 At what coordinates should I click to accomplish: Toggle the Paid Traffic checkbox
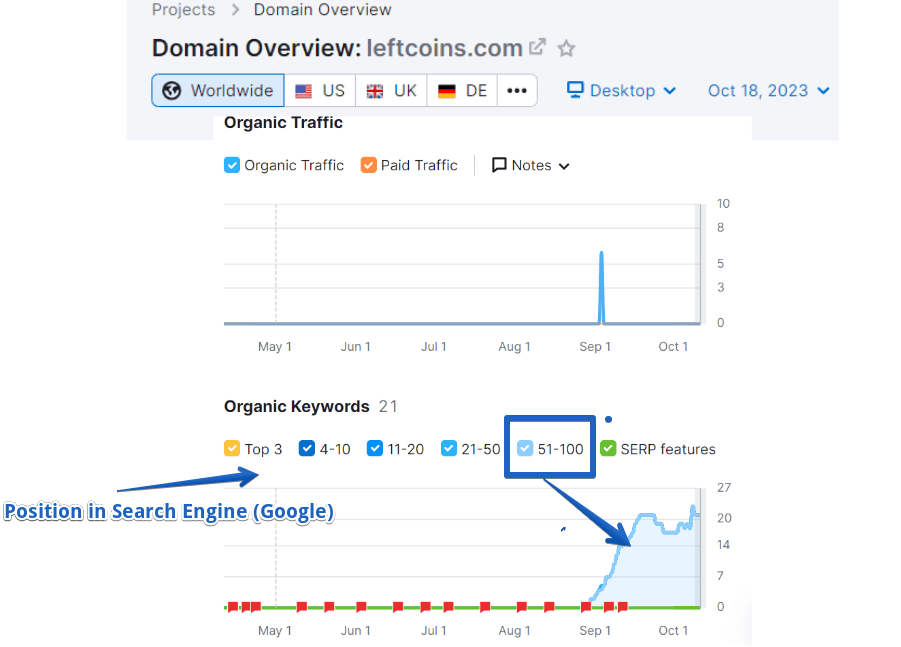[x=368, y=165]
